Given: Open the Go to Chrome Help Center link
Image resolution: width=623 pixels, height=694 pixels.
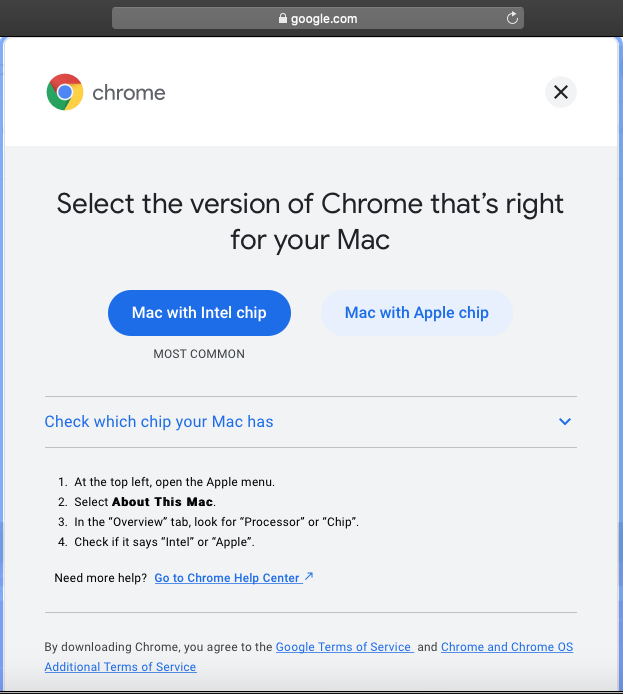Looking at the screenshot, I should coord(228,578).
